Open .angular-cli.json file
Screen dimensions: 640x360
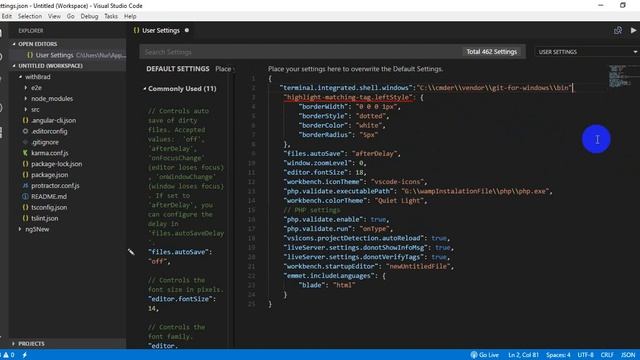coord(53,120)
